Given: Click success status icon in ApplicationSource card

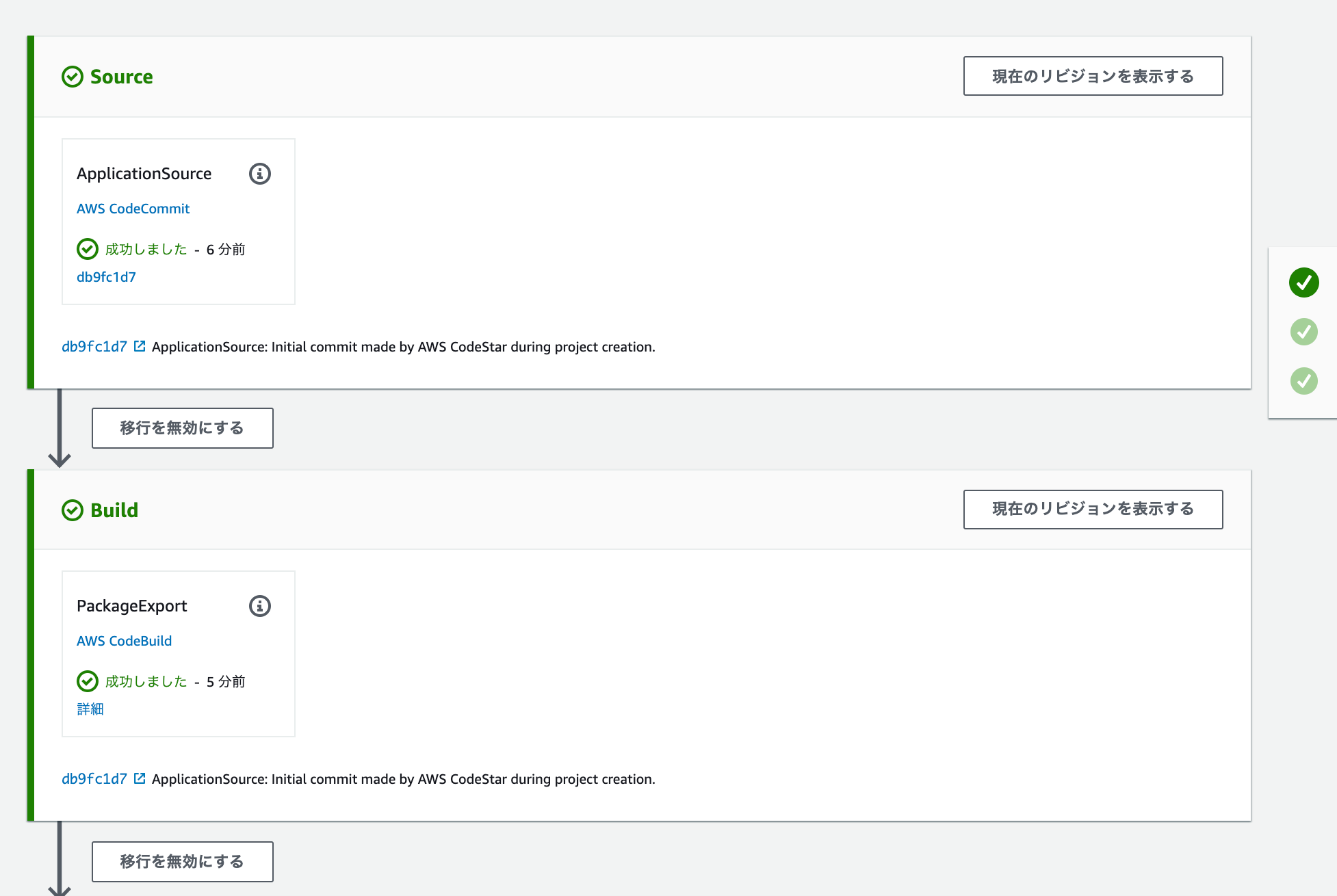Looking at the screenshot, I should 88,249.
